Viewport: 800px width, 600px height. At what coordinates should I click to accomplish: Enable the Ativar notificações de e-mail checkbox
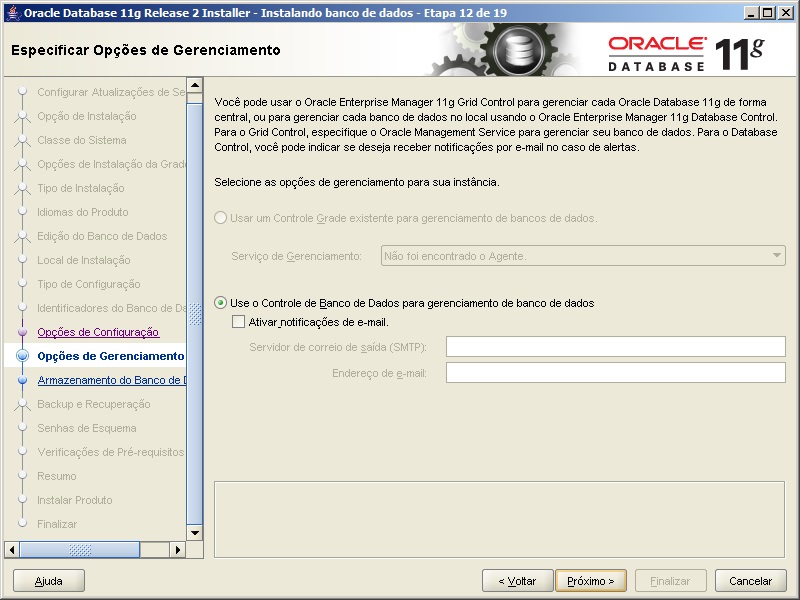pos(238,322)
